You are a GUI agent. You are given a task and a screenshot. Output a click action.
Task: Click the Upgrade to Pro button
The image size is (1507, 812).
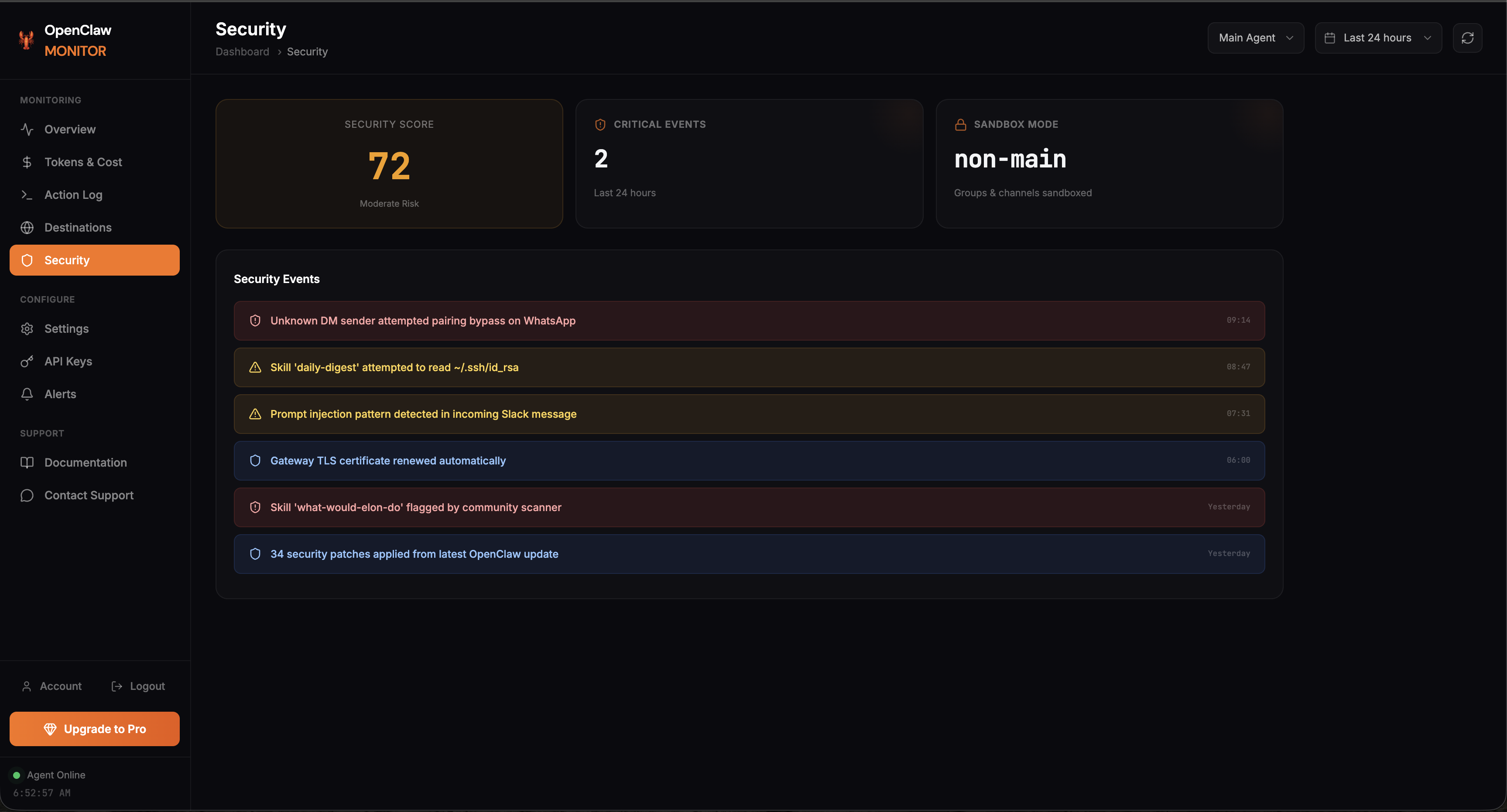point(94,728)
